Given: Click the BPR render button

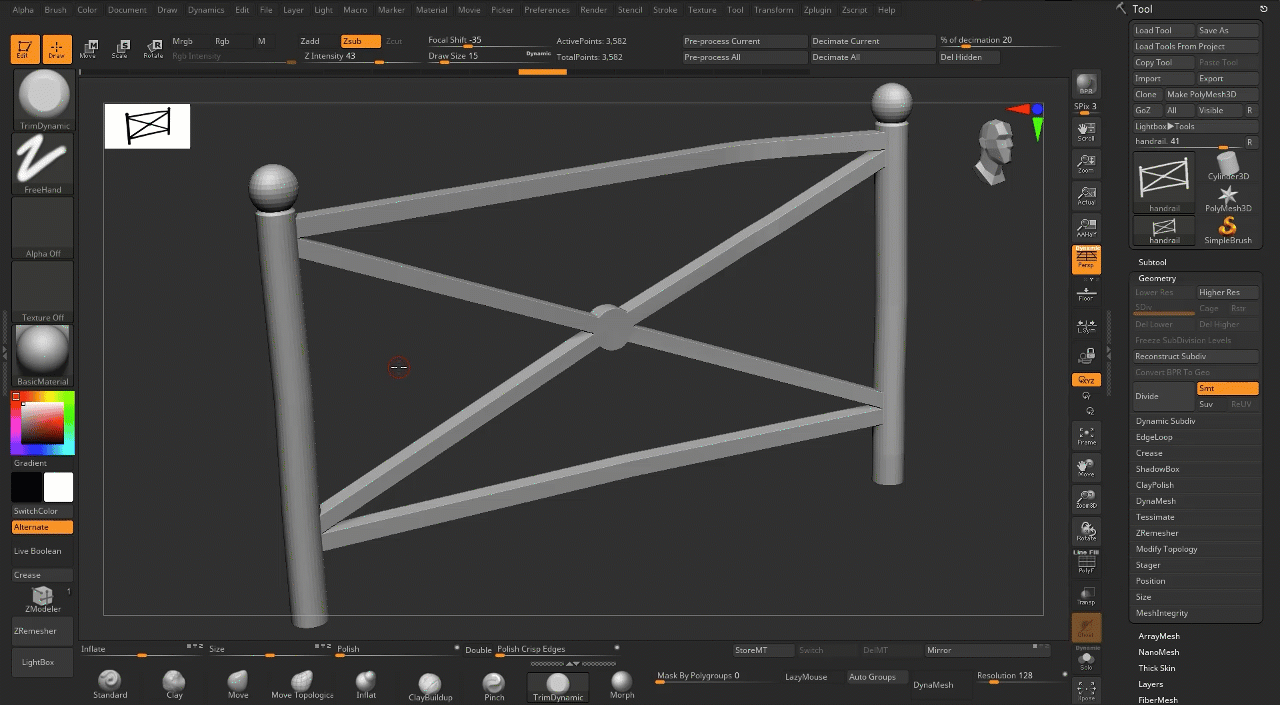Looking at the screenshot, I should point(1086,86).
